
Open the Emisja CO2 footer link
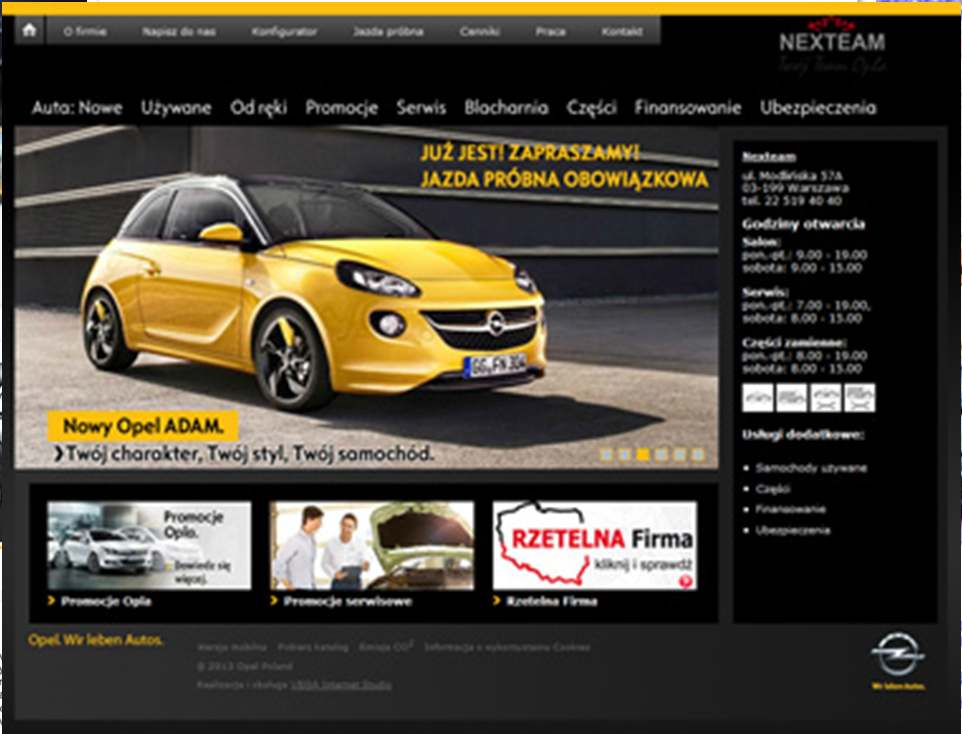pyautogui.click(x=386, y=647)
